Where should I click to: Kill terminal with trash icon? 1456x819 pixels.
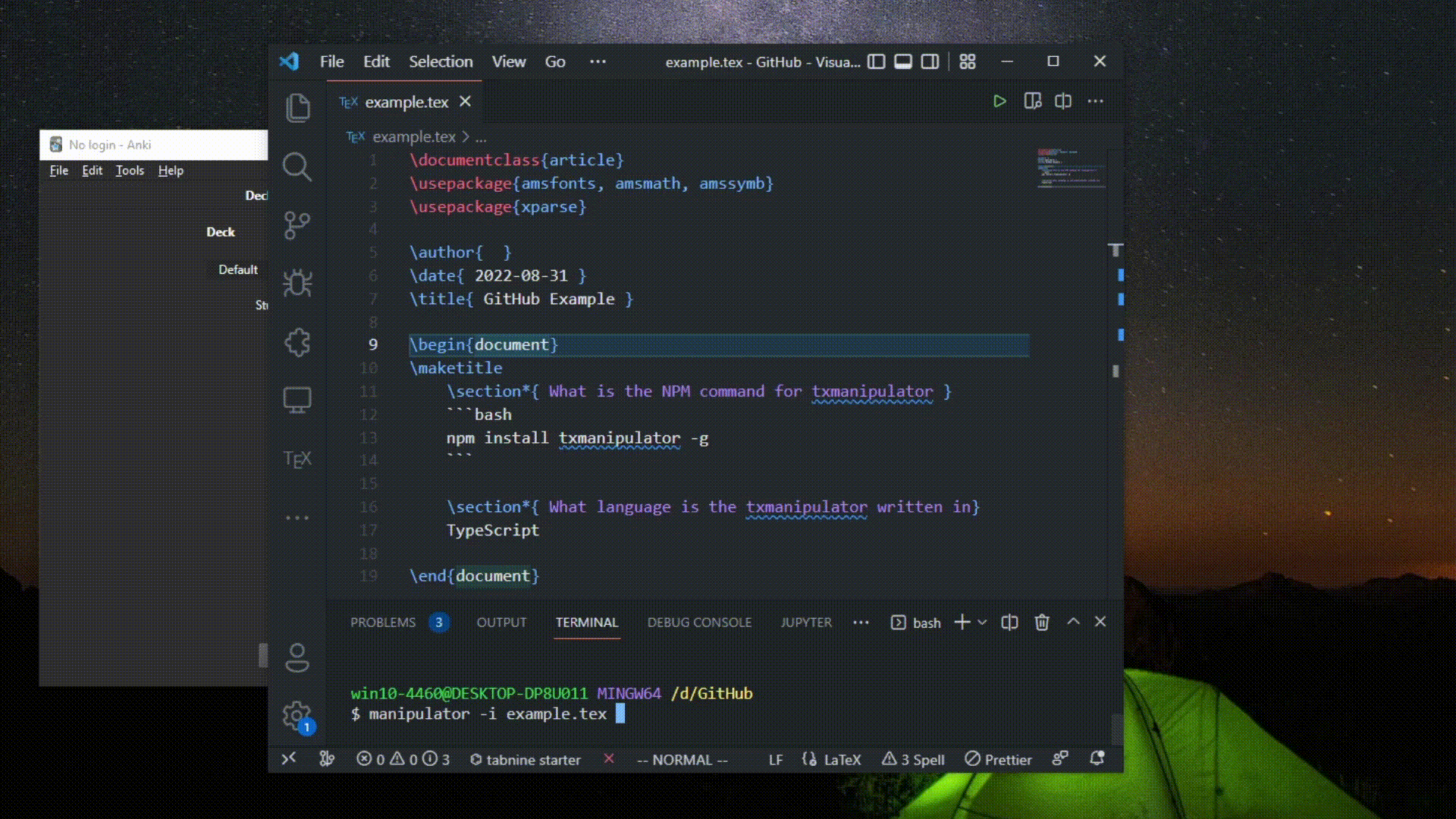point(1042,623)
